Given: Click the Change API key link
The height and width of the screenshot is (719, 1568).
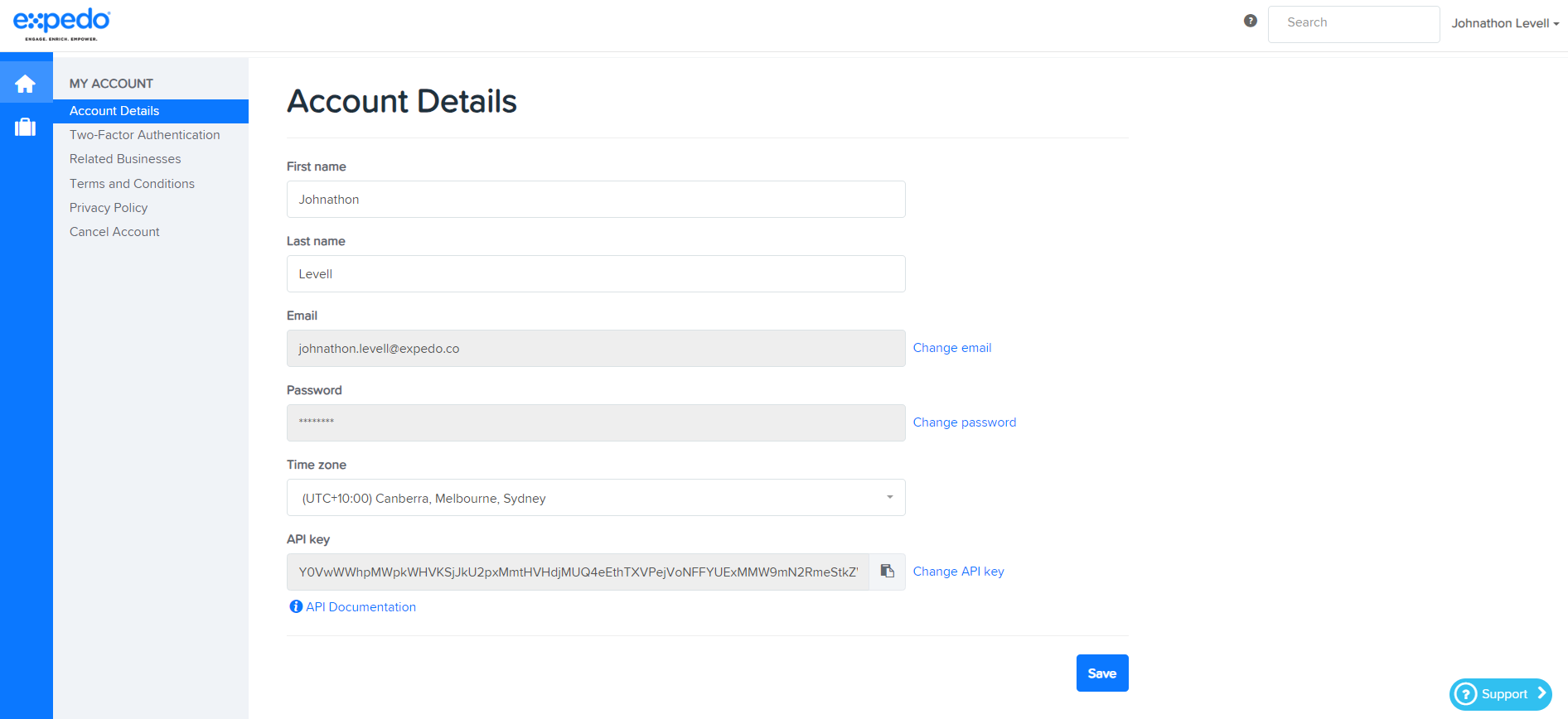Looking at the screenshot, I should point(958,572).
